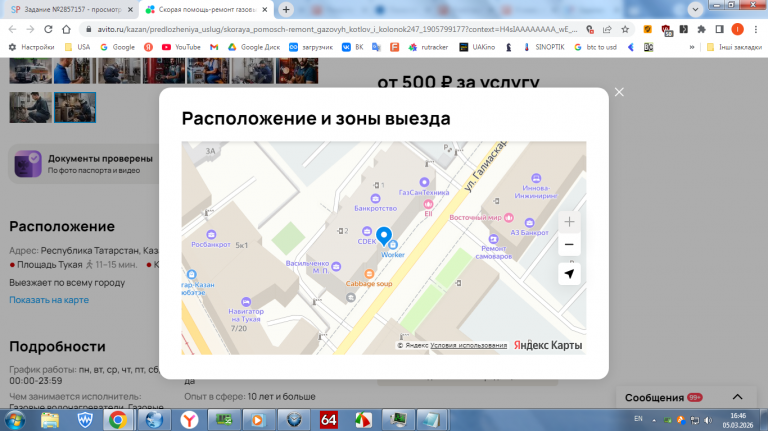Share this page from address bar
This screenshot has height=431, width=768.
pos(607,29)
